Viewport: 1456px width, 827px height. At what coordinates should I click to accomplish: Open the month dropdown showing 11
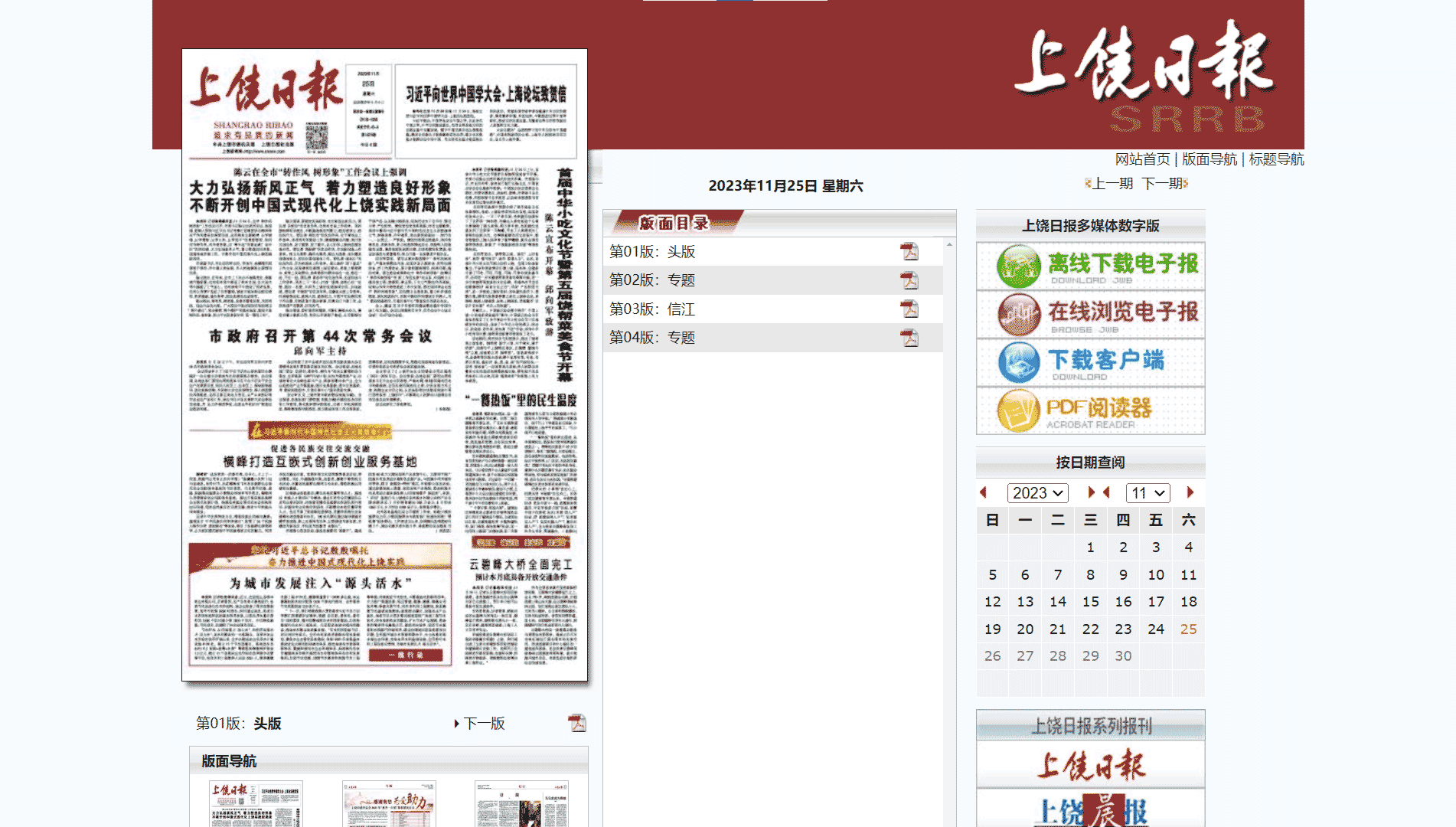coord(1147,493)
